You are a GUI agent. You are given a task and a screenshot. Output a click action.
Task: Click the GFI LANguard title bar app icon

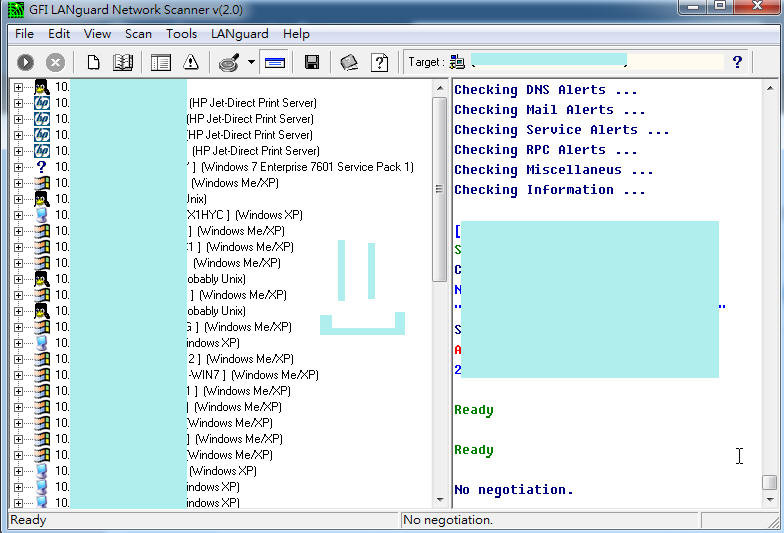tap(16, 10)
